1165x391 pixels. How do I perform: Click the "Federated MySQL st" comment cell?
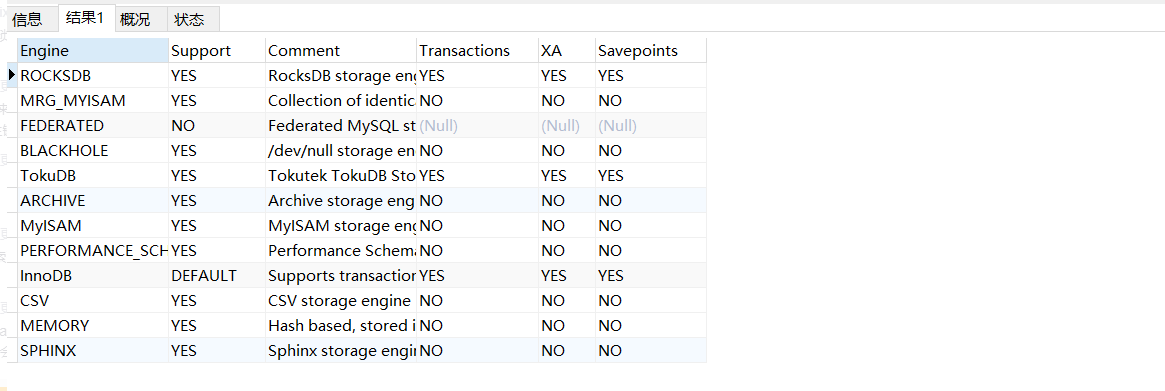tap(341, 126)
